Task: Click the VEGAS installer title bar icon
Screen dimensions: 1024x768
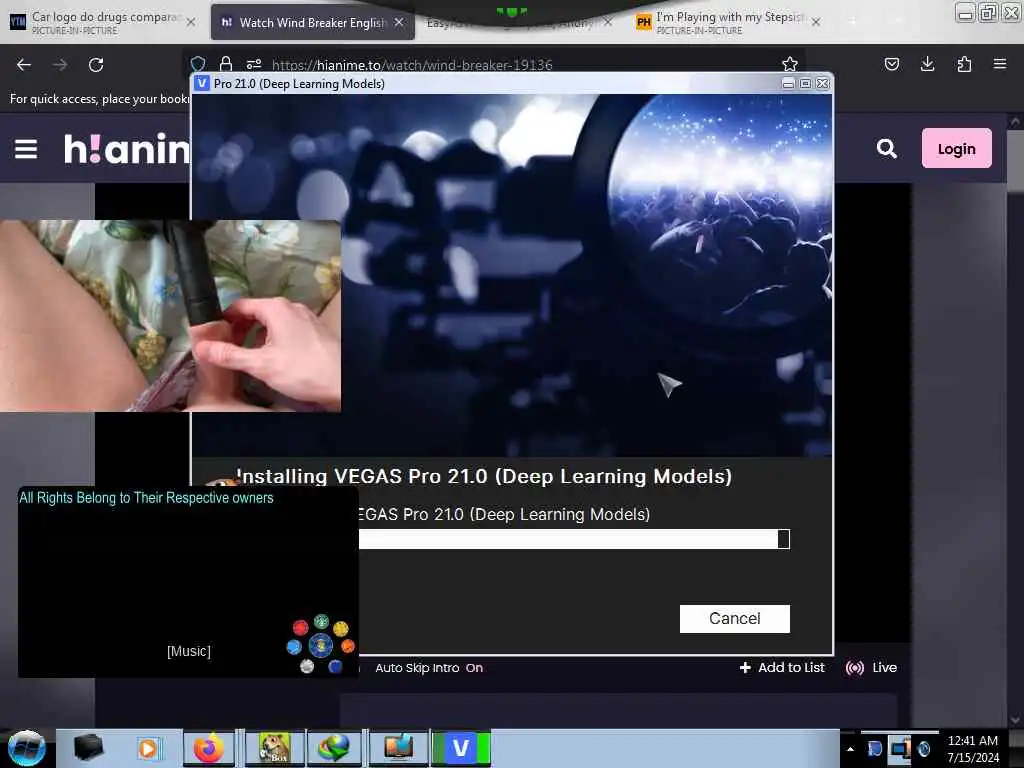Action: pos(202,84)
